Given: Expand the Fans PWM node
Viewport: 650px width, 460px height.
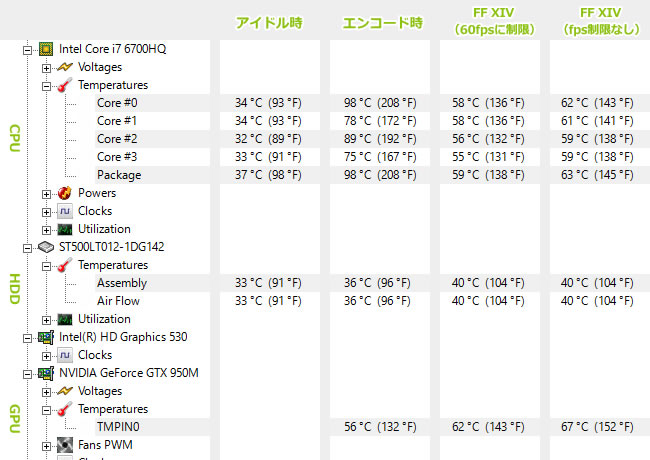Looking at the screenshot, I should 46,446.
